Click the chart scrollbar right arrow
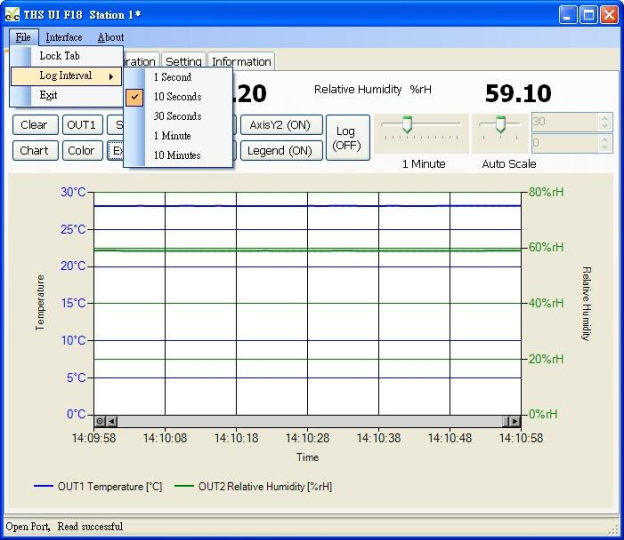 pyautogui.click(x=514, y=421)
